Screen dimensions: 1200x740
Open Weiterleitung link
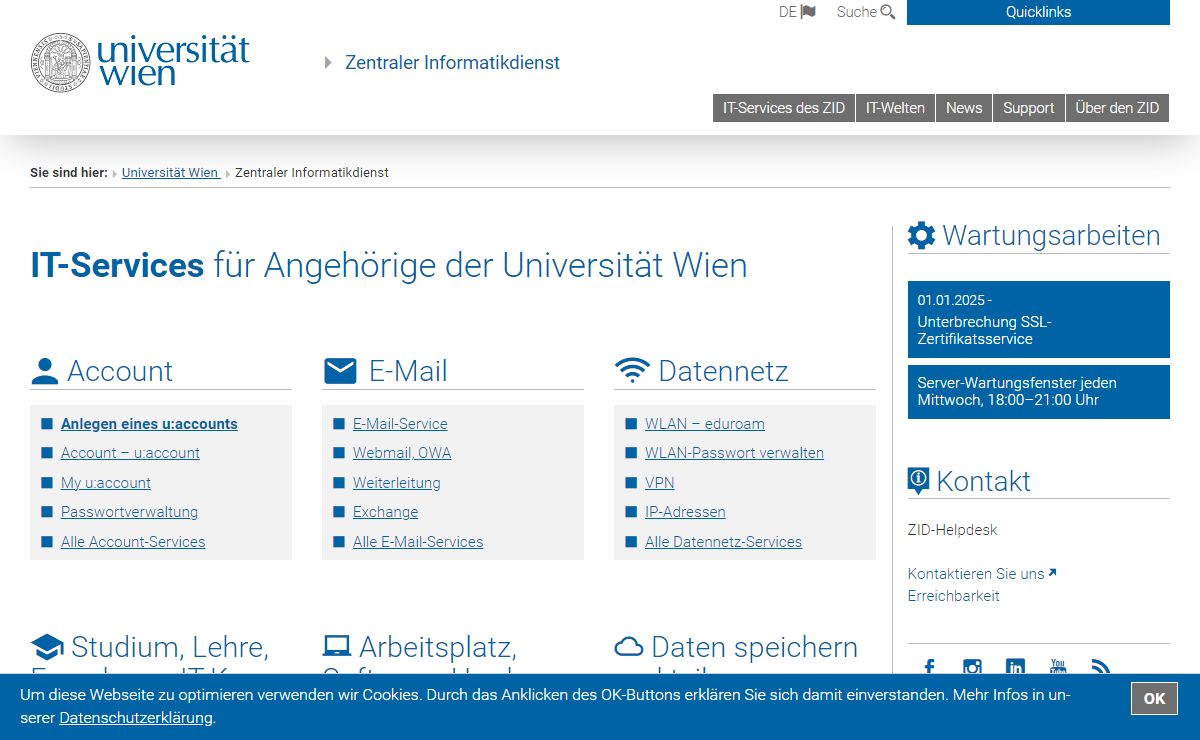click(x=397, y=483)
